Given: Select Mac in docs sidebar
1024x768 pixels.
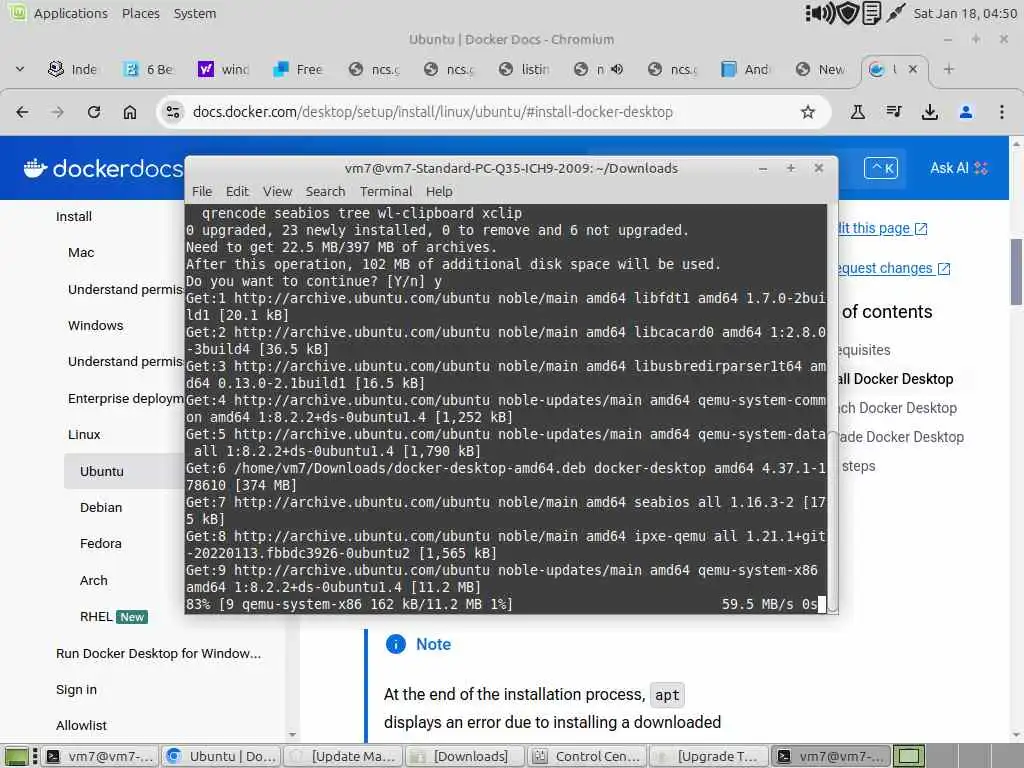Looking at the screenshot, I should 81,253.
